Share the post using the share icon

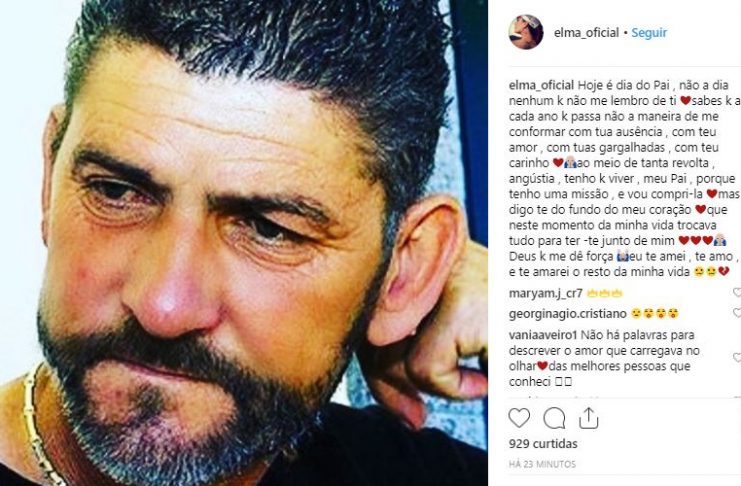point(588,418)
